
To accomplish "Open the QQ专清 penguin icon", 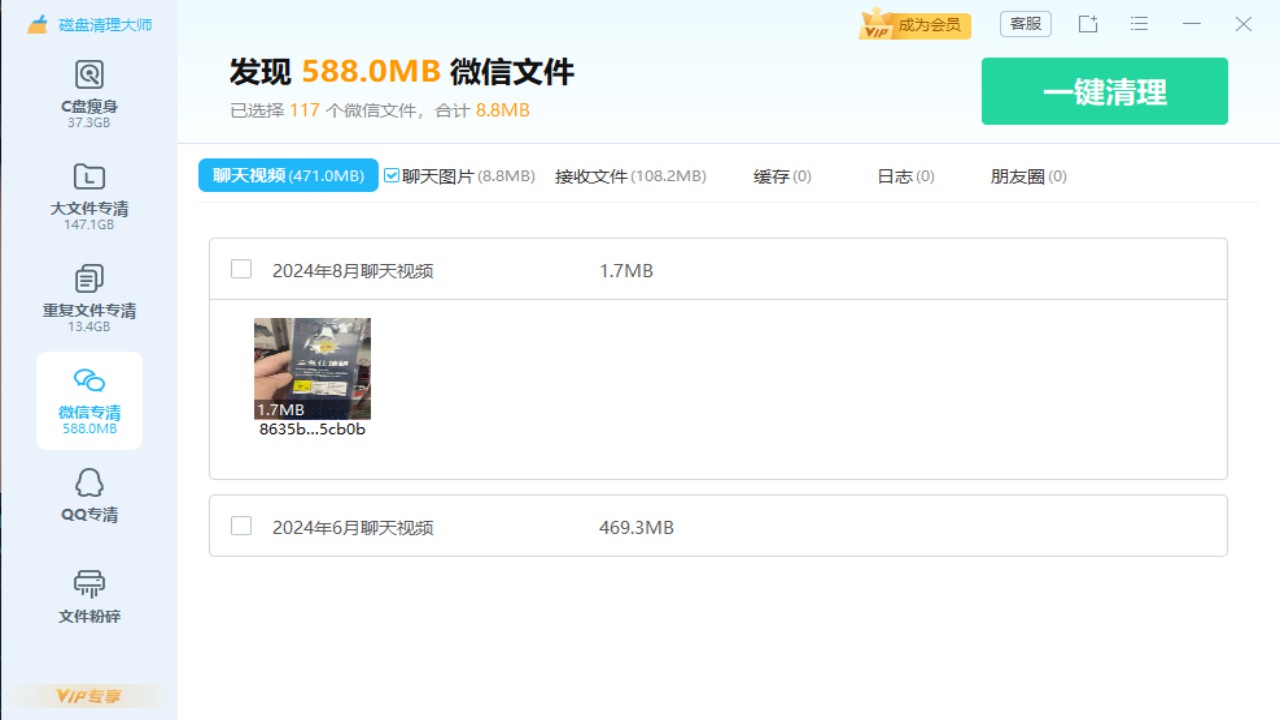I will (x=89, y=483).
